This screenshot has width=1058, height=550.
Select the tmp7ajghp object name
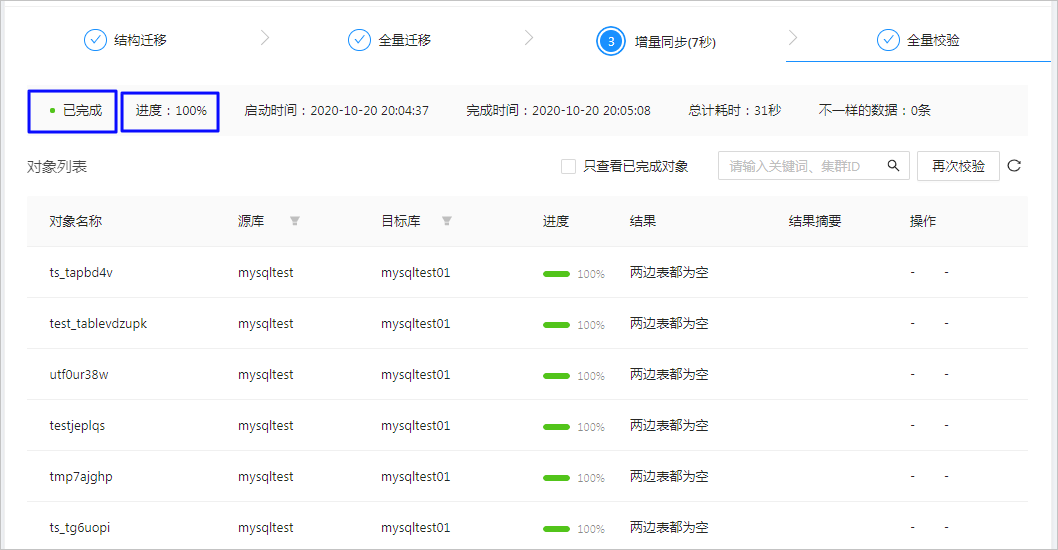(x=81, y=476)
